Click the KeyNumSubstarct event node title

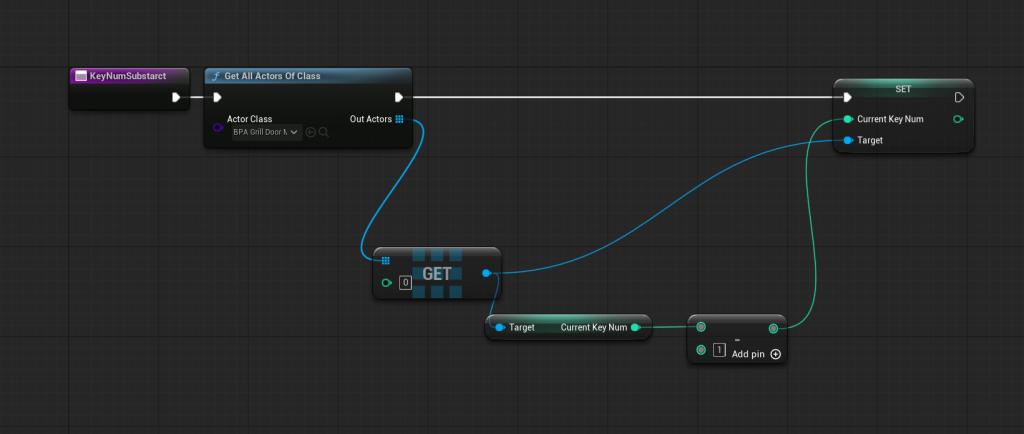(125, 76)
